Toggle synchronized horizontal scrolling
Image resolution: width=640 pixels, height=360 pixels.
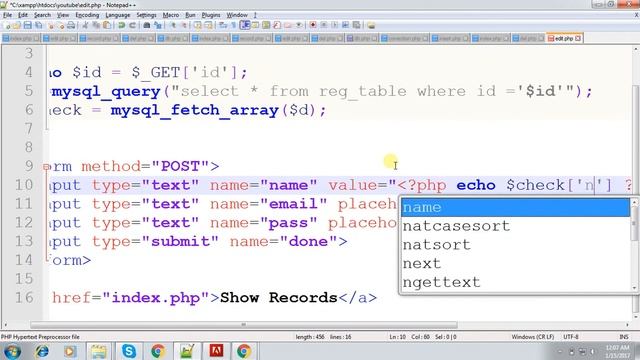pyautogui.click(x=208, y=25)
